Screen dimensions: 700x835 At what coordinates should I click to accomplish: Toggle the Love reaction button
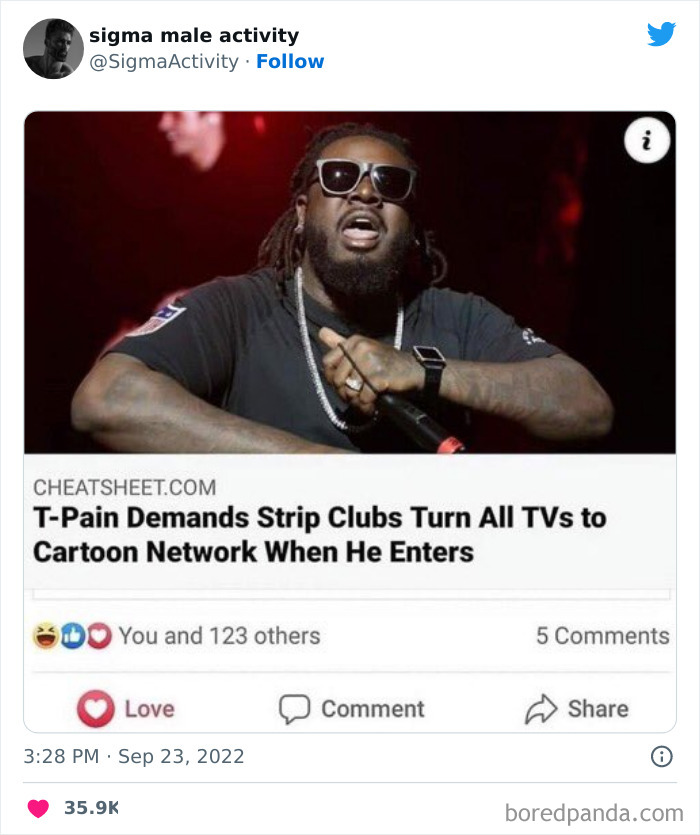[x=126, y=709]
